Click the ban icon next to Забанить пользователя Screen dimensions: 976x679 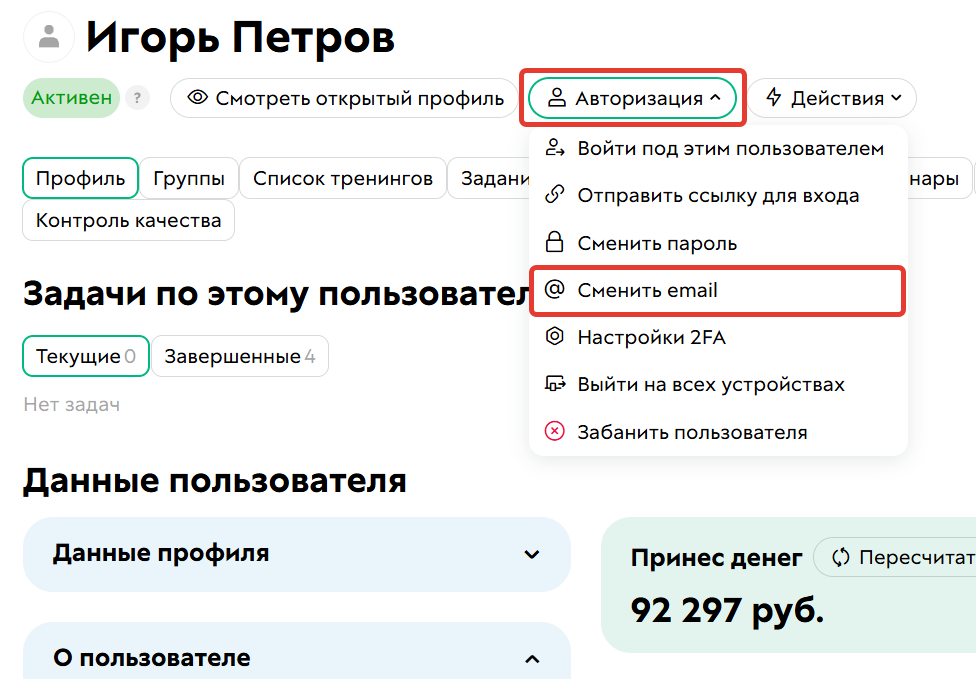555,433
